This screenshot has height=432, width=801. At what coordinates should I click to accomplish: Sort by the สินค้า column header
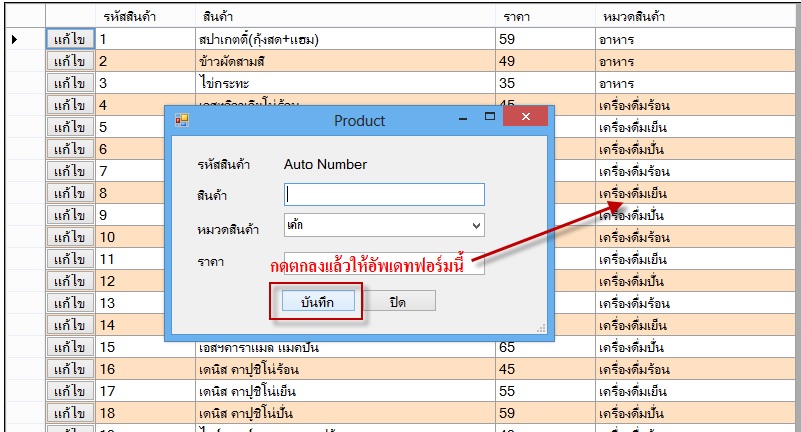345,16
